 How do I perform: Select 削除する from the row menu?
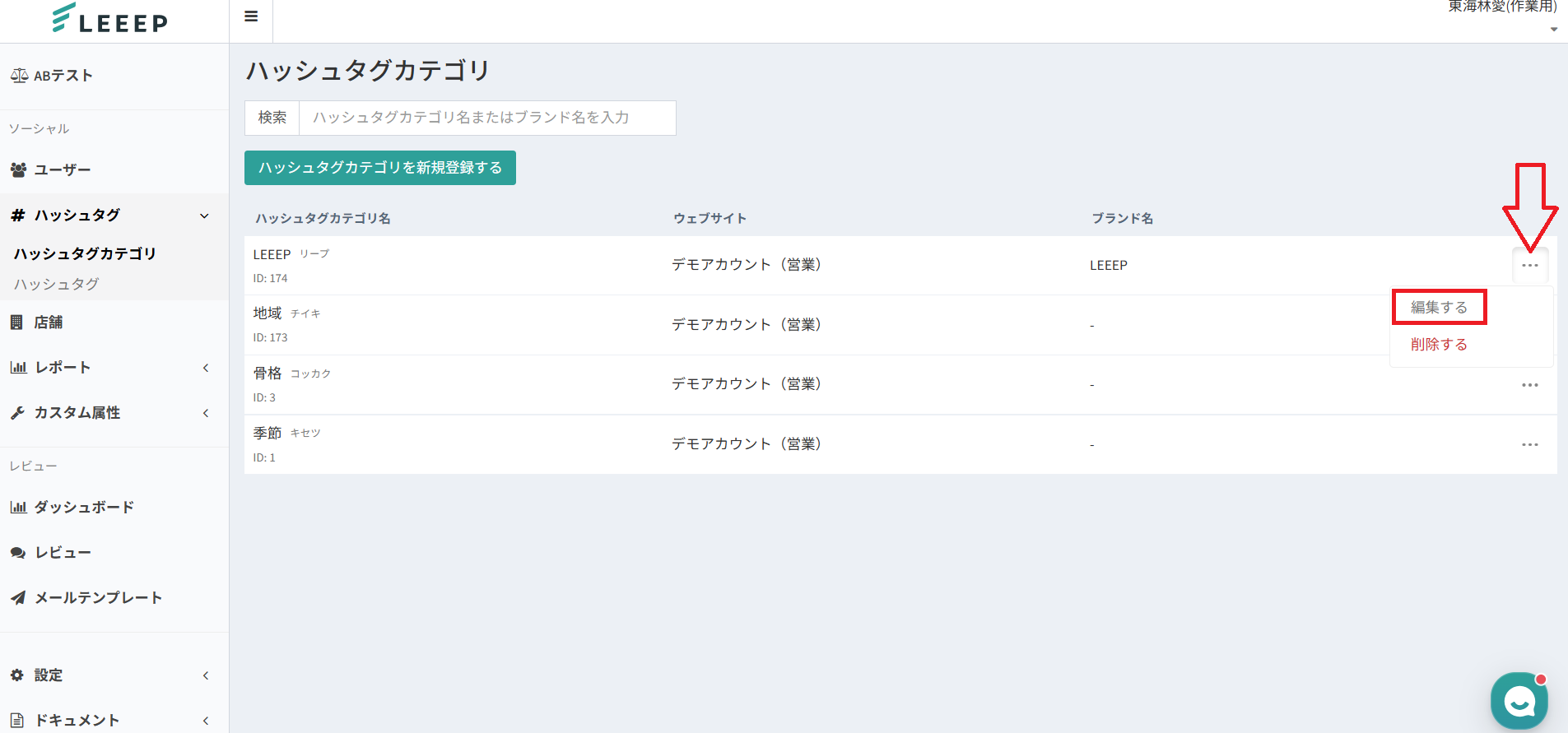click(x=1439, y=345)
